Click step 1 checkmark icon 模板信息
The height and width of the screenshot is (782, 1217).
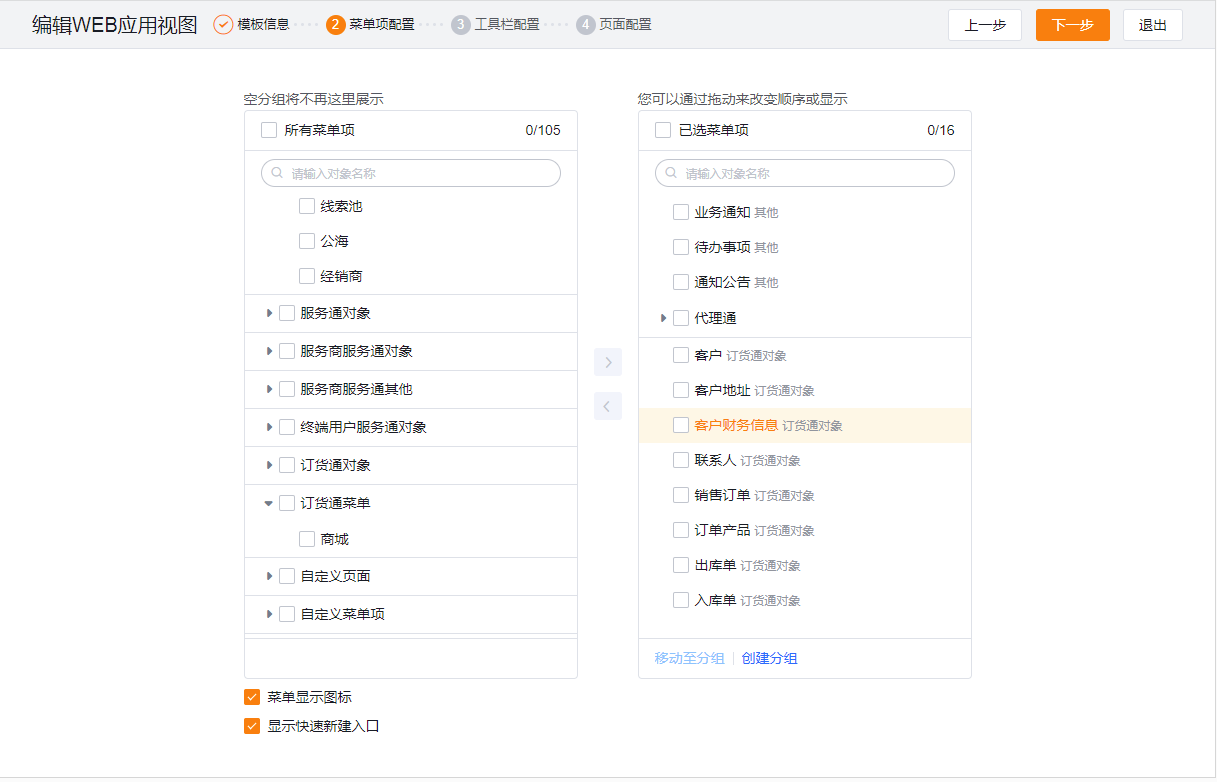click(223, 24)
